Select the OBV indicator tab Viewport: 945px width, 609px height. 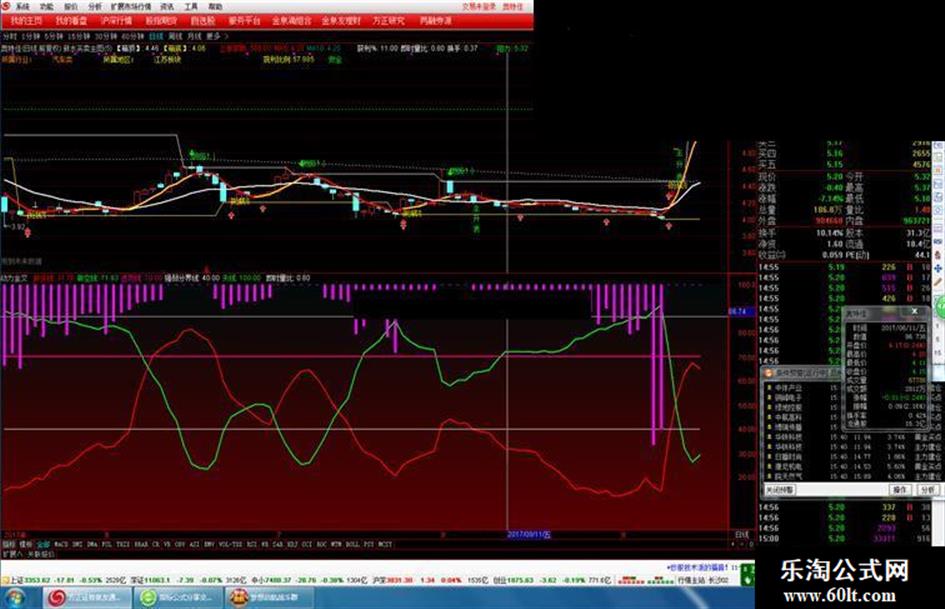[180, 544]
